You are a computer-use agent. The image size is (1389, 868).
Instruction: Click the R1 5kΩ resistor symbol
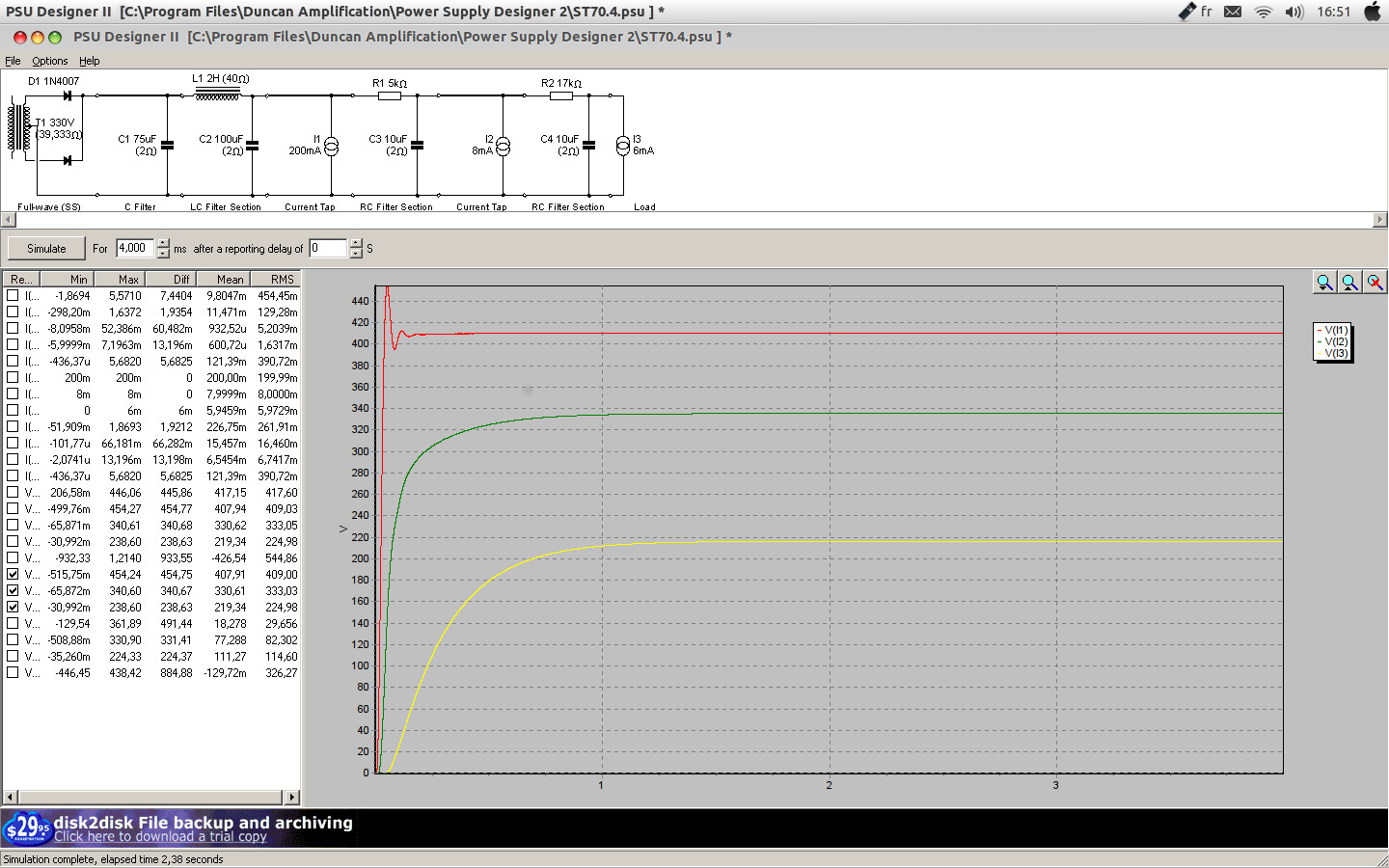click(390, 95)
